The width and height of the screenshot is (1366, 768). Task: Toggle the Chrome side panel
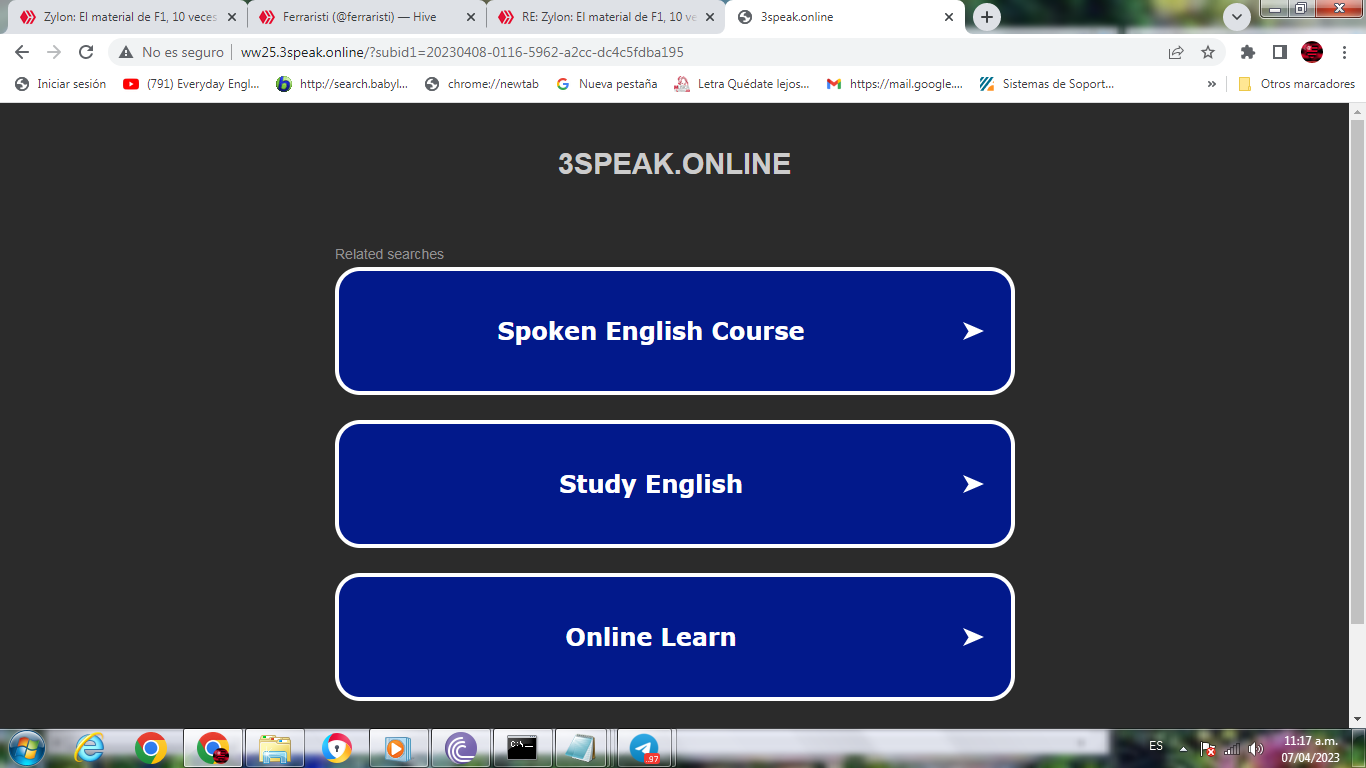1280,52
